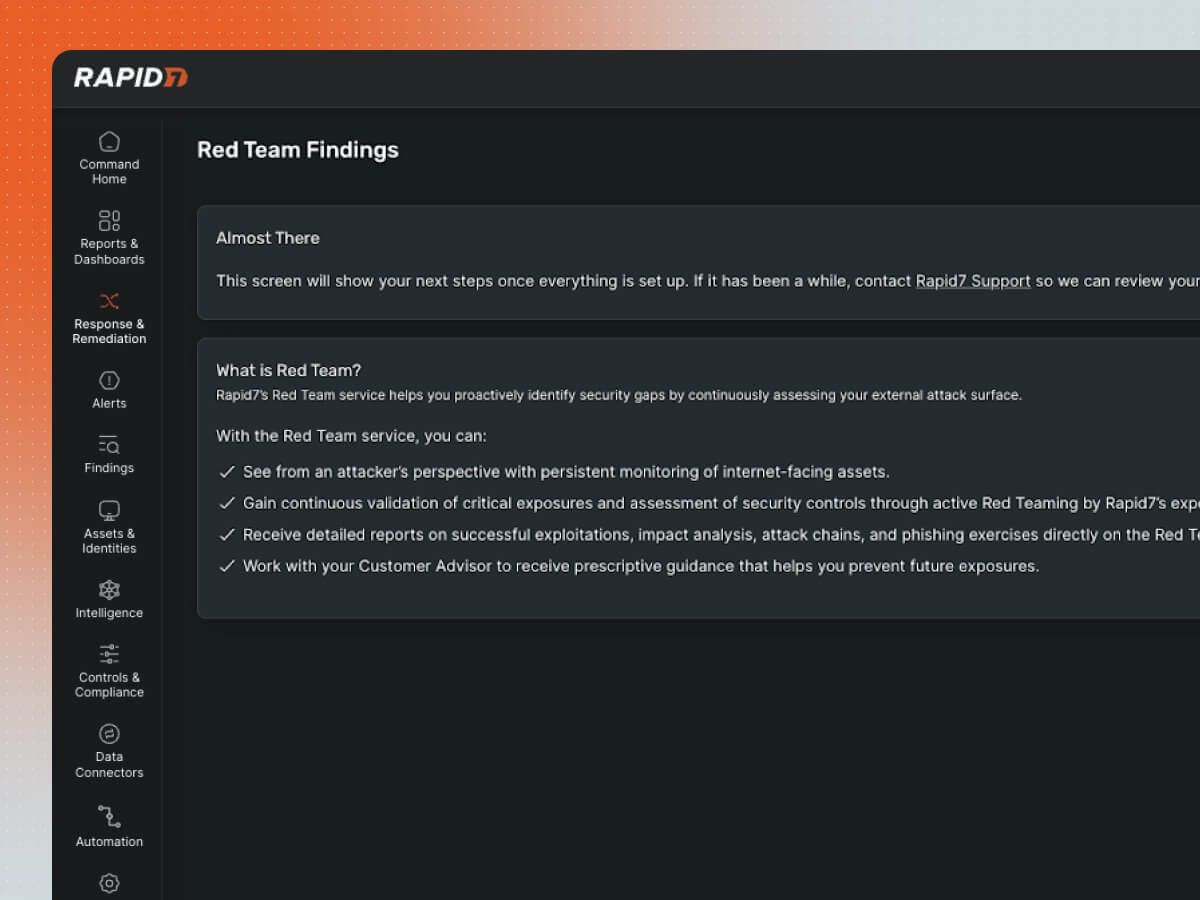1200x900 pixels.
Task: Click the Command Home pentagon icon
Action: click(109, 141)
